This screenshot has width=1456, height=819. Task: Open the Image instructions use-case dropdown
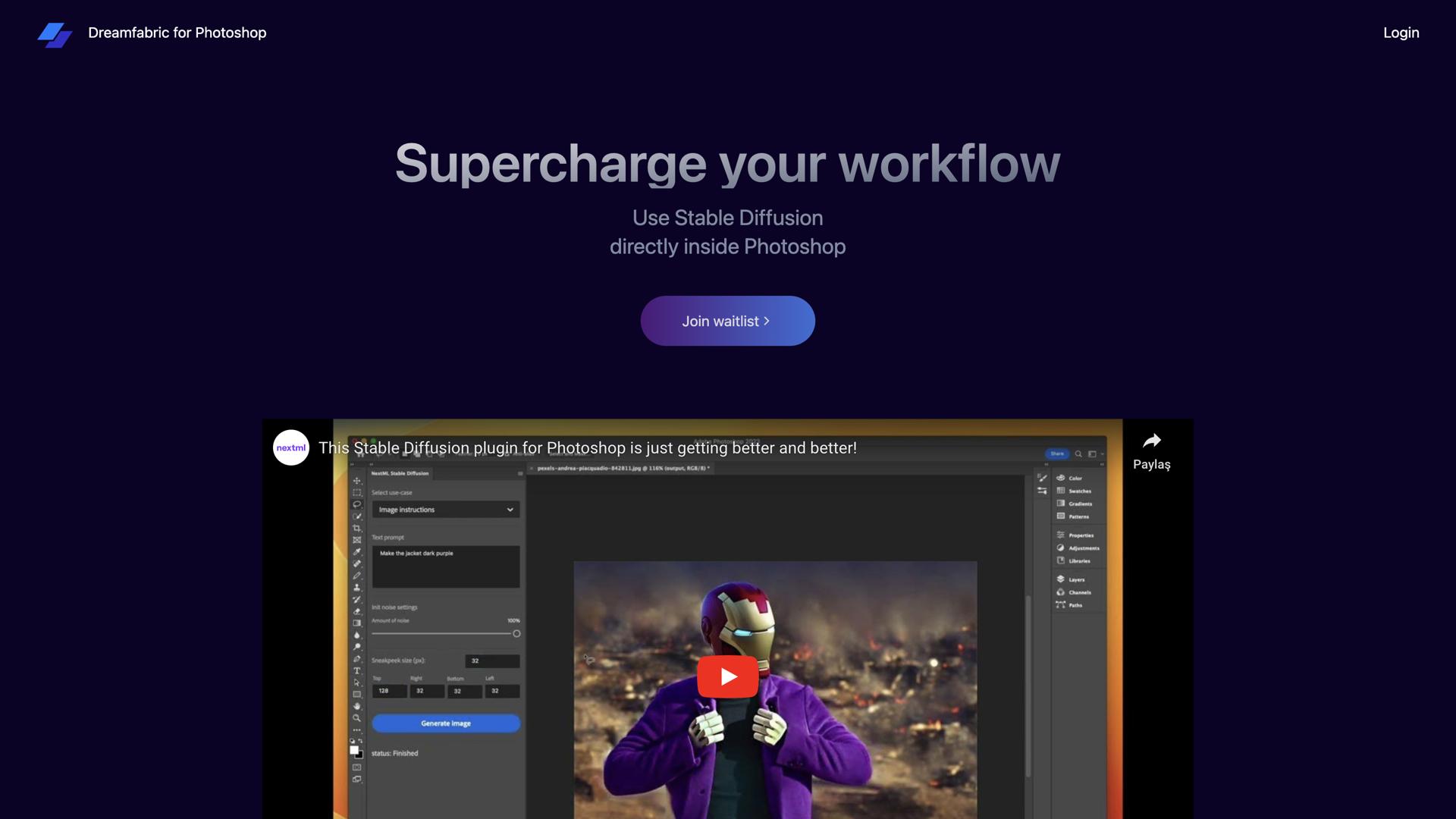click(446, 510)
